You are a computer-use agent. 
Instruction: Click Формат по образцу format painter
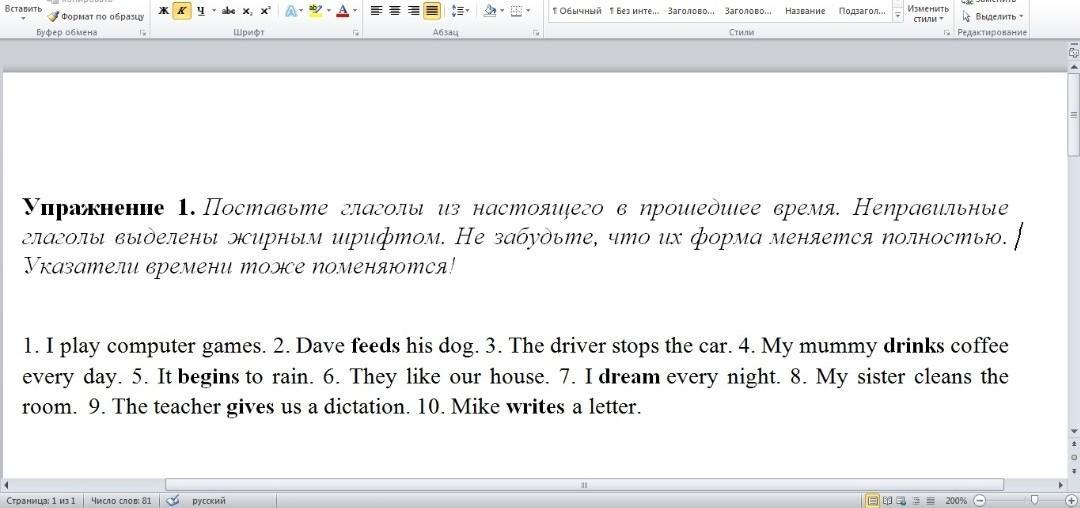(96, 16)
